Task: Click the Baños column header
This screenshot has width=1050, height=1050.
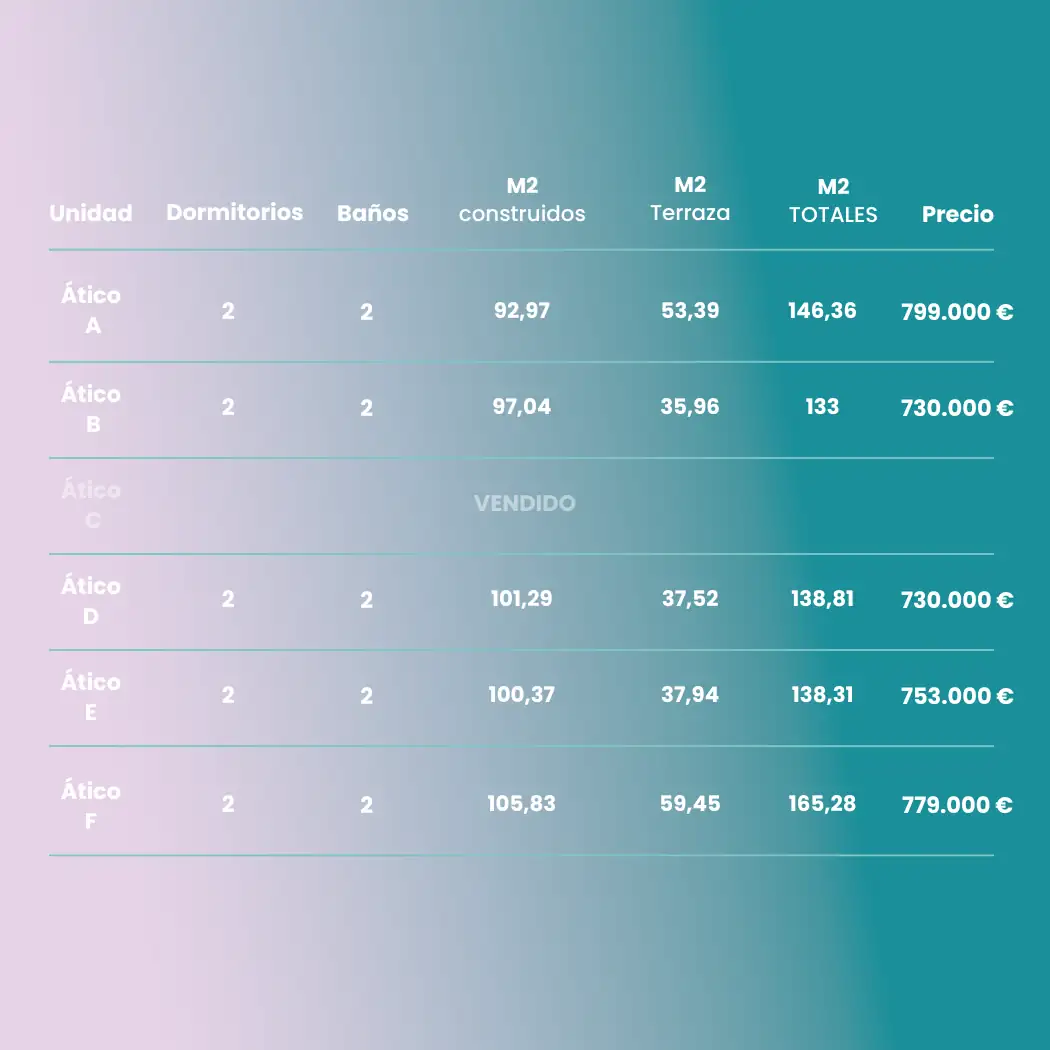Action: [373, 213]
